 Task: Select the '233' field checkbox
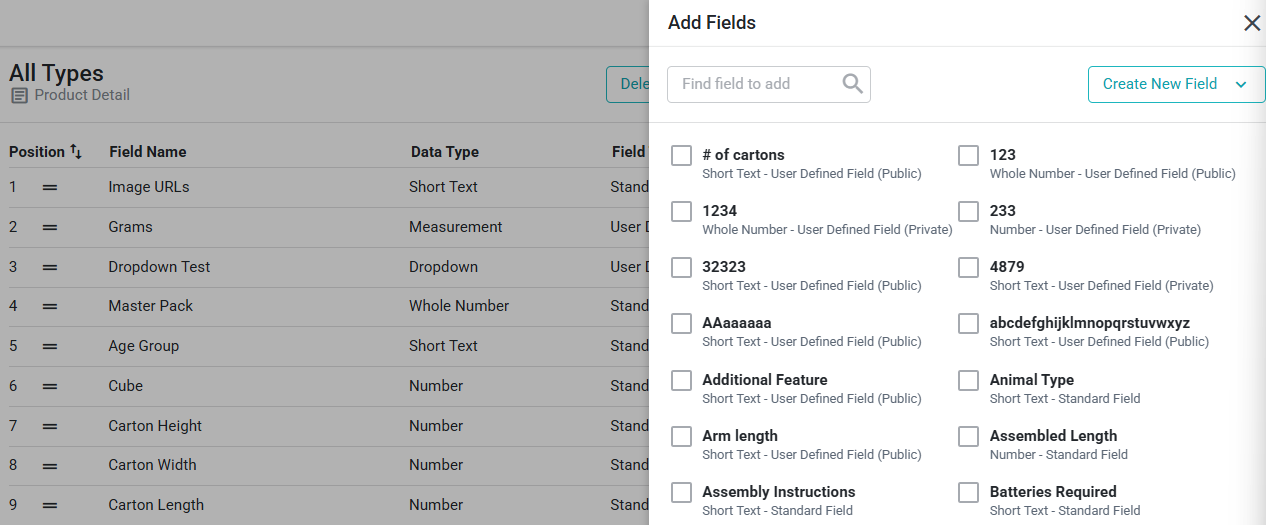pyautogui.click(x=968, y=212)
